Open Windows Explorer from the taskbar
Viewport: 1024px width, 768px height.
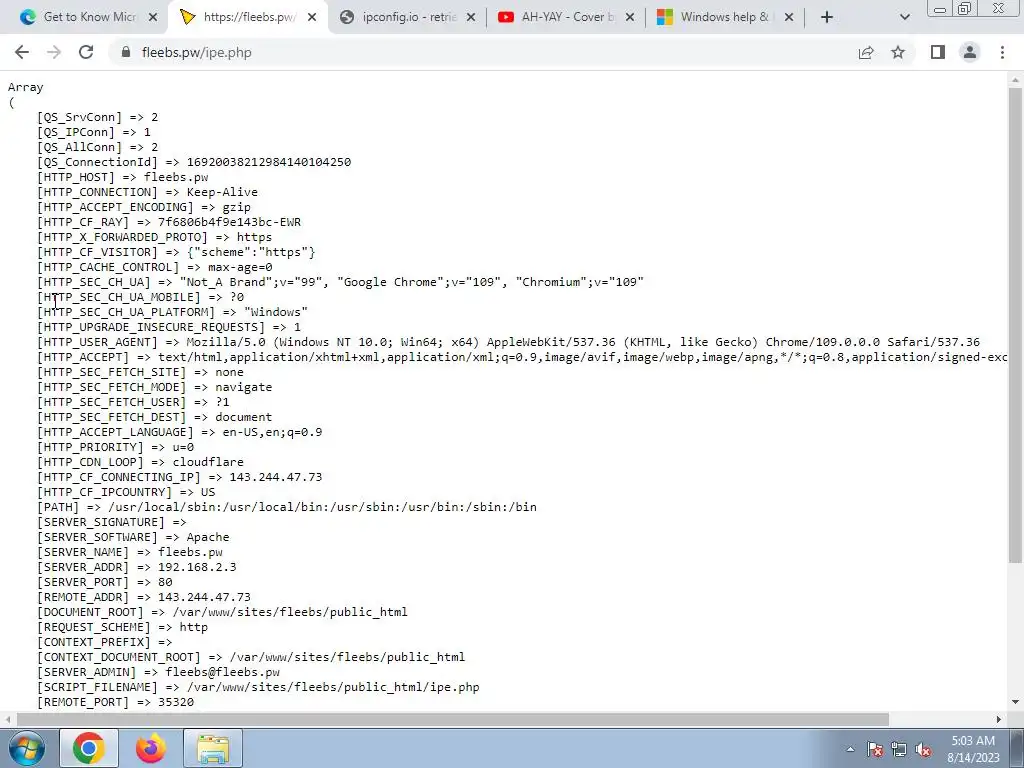coord(213,748)
